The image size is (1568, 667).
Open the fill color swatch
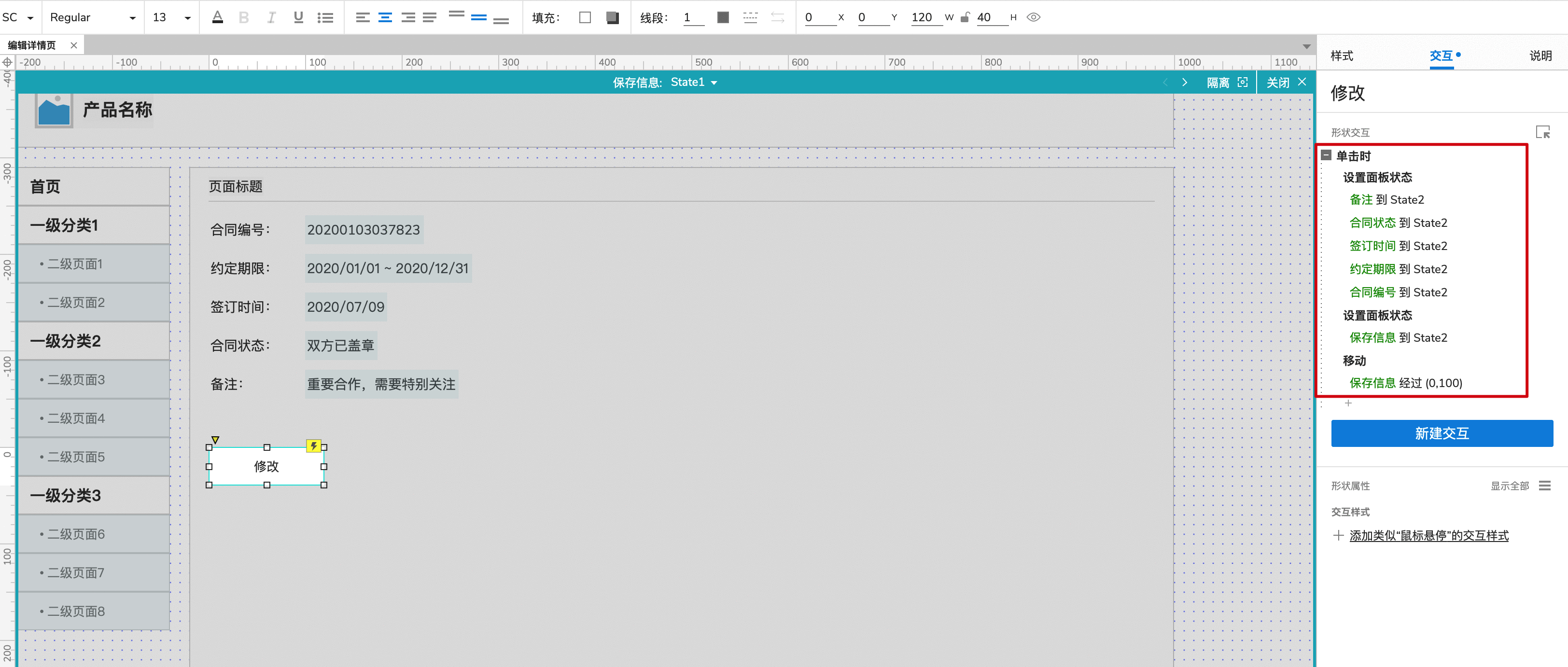(x=585, y=18)
